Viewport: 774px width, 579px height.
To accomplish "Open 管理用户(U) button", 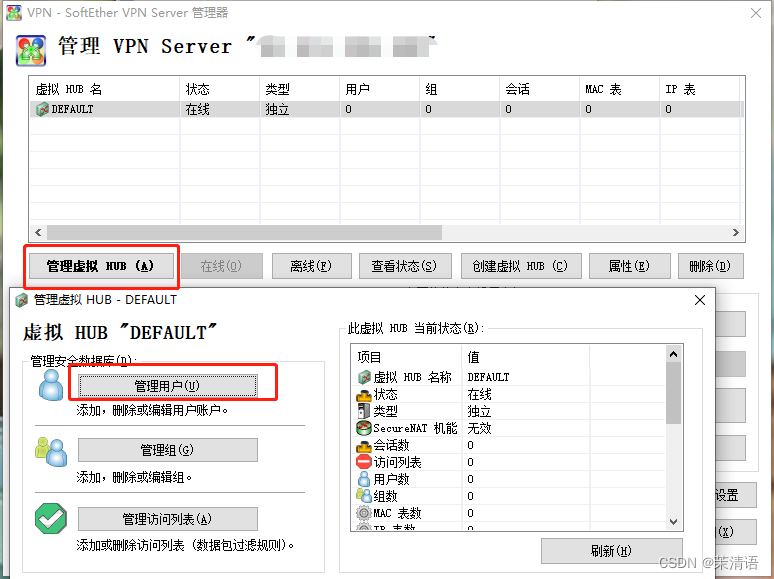I will [x=168, y=386].
